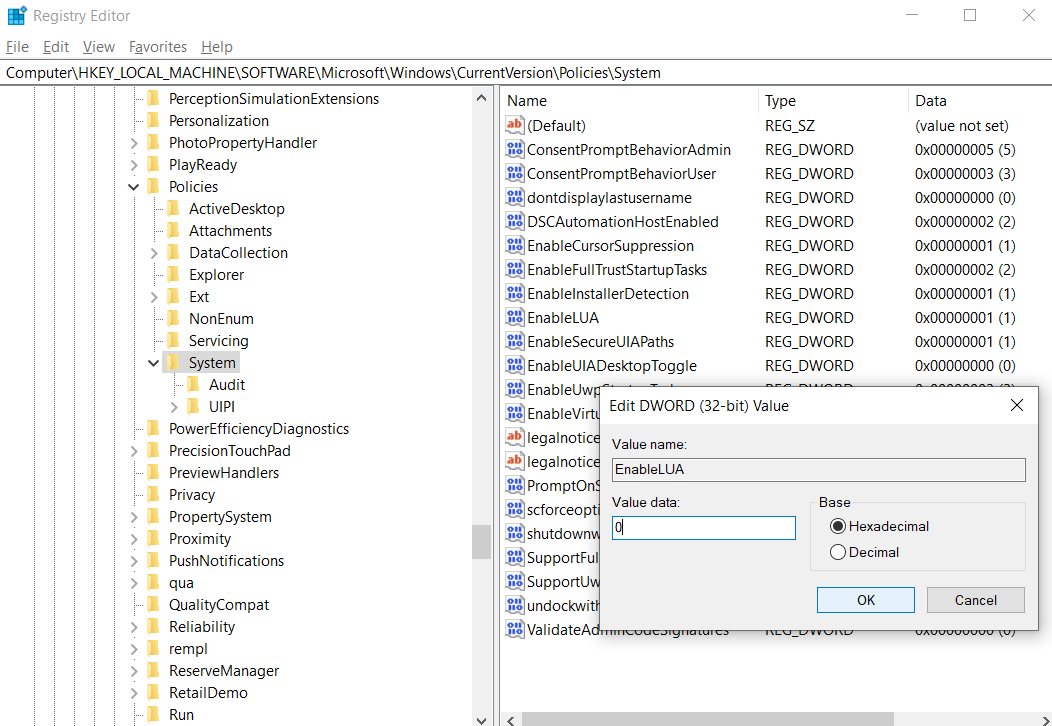Viewport: 1052px width, 726px height.
Task: Confirm the DWORD edit with OK
Action: [865, 600]
